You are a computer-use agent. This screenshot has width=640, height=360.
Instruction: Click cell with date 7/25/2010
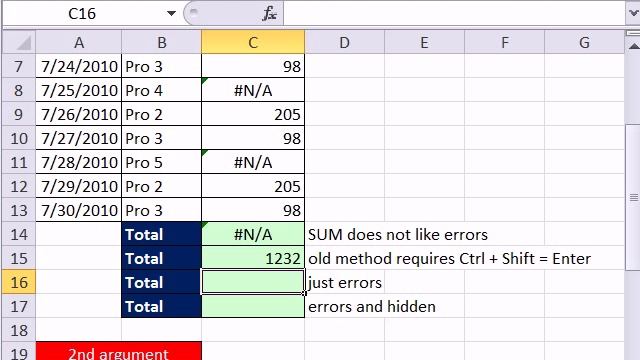click(79, 90)
